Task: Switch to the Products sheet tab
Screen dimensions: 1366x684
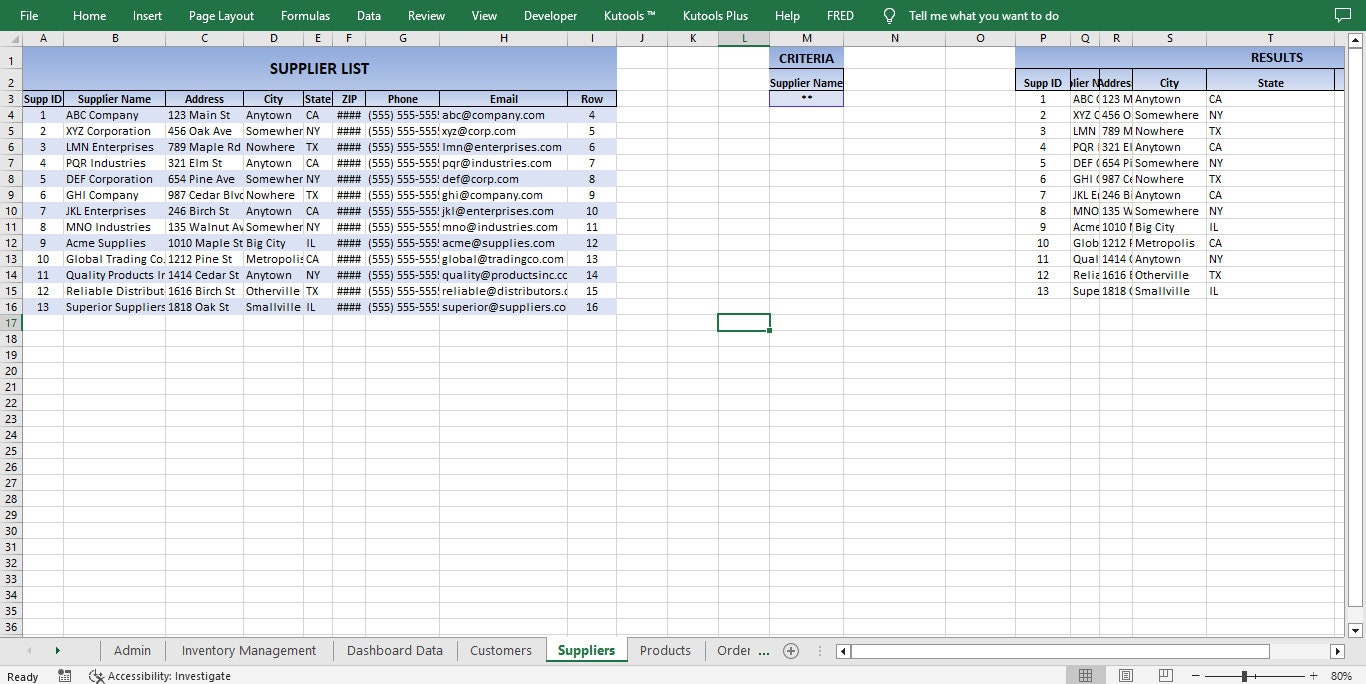Action: (665, 650)
